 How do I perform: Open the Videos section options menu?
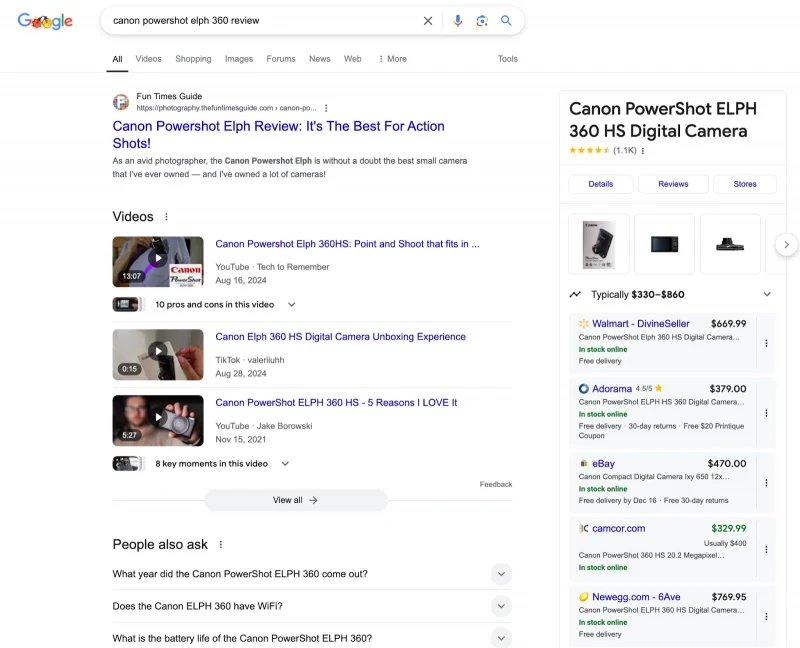(166, 217)
